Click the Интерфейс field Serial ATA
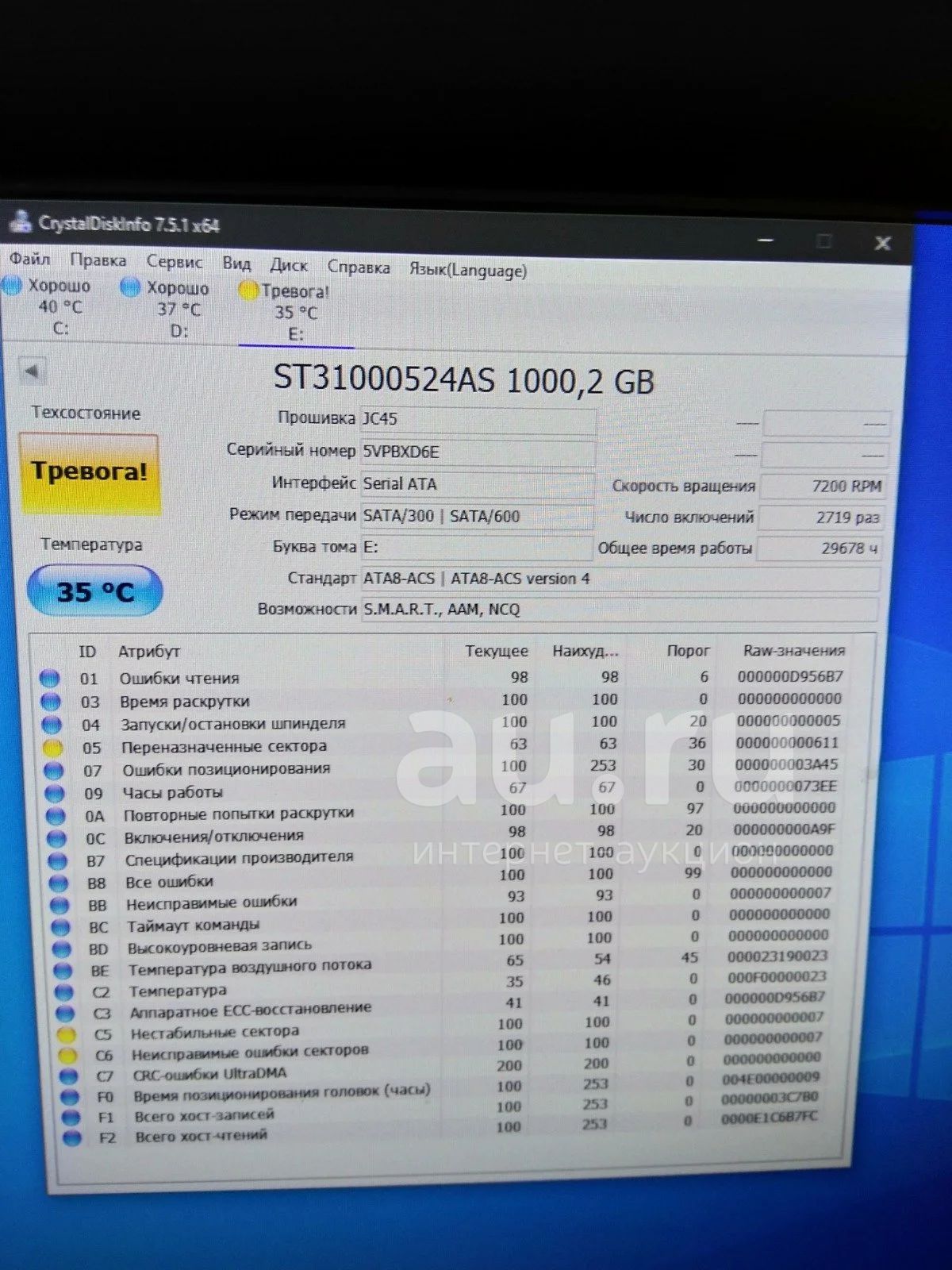 point(478,483)
